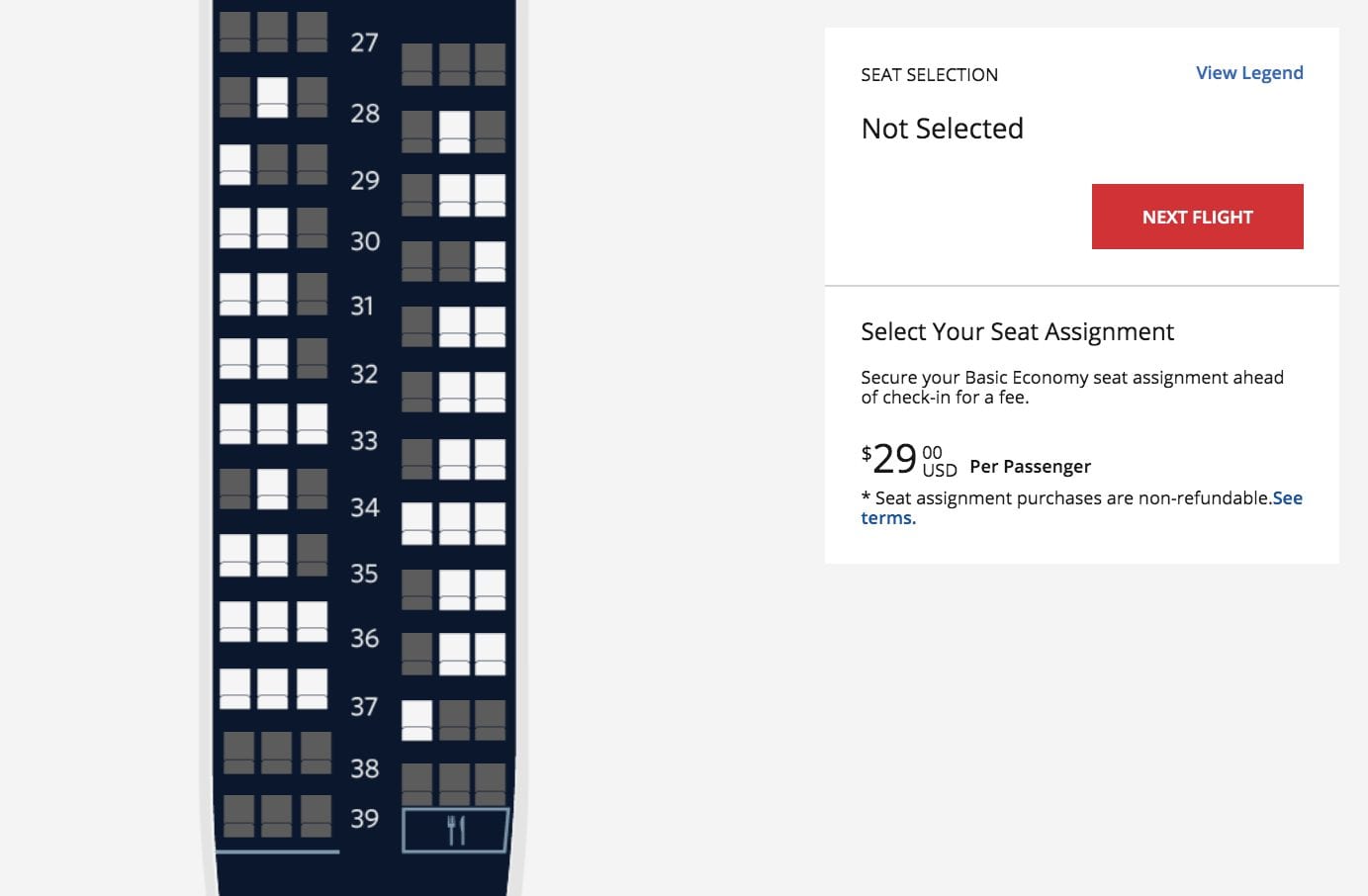Select the right-side aisle seat in row 34

click(415, 521)
